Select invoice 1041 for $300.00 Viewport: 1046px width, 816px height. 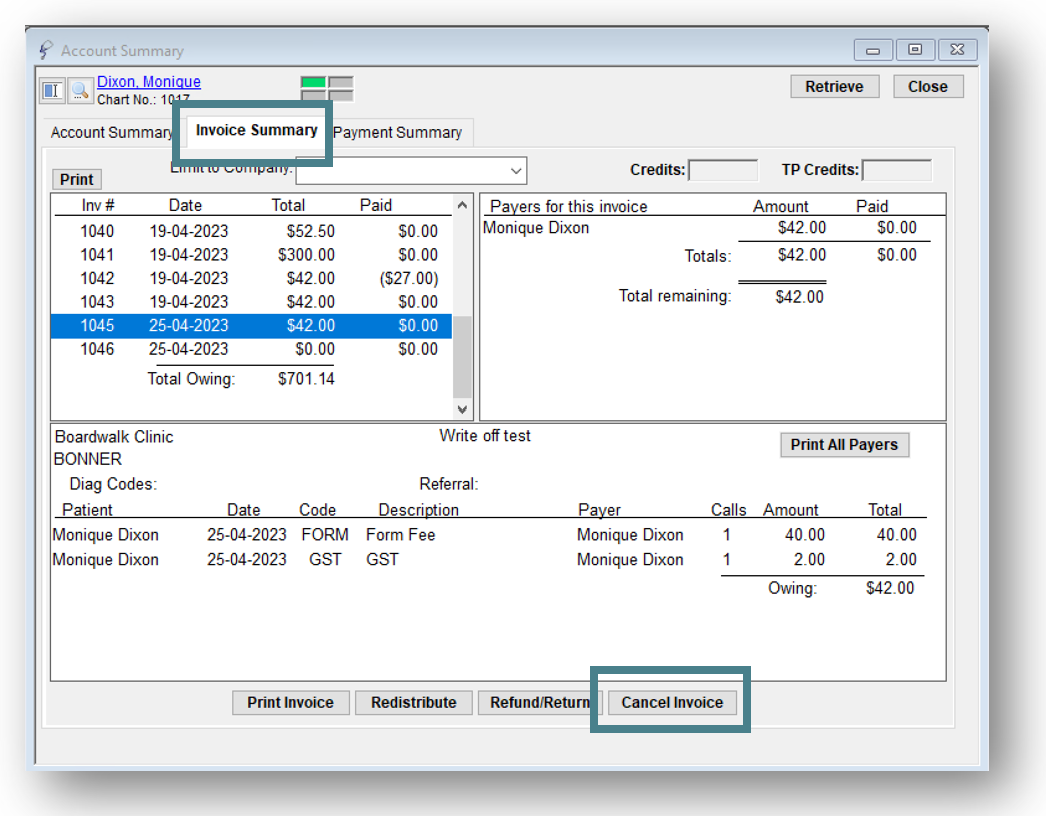tap(250, 255)
